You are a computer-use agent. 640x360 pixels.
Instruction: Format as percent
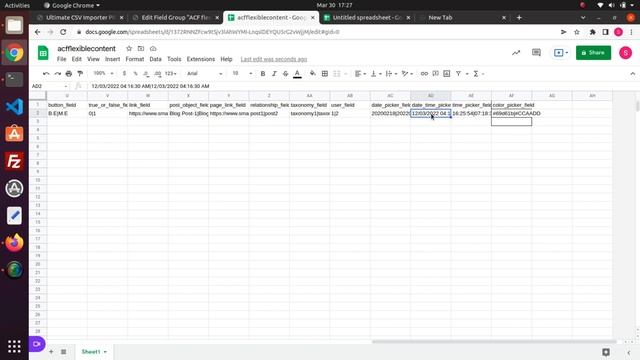point(135,73)
